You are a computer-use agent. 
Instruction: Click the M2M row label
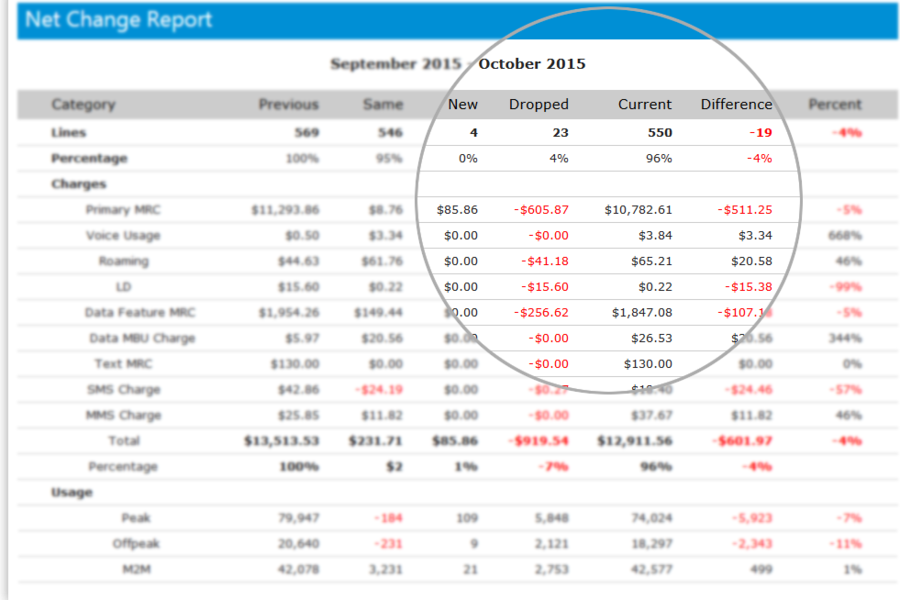(x=137, y=570)
